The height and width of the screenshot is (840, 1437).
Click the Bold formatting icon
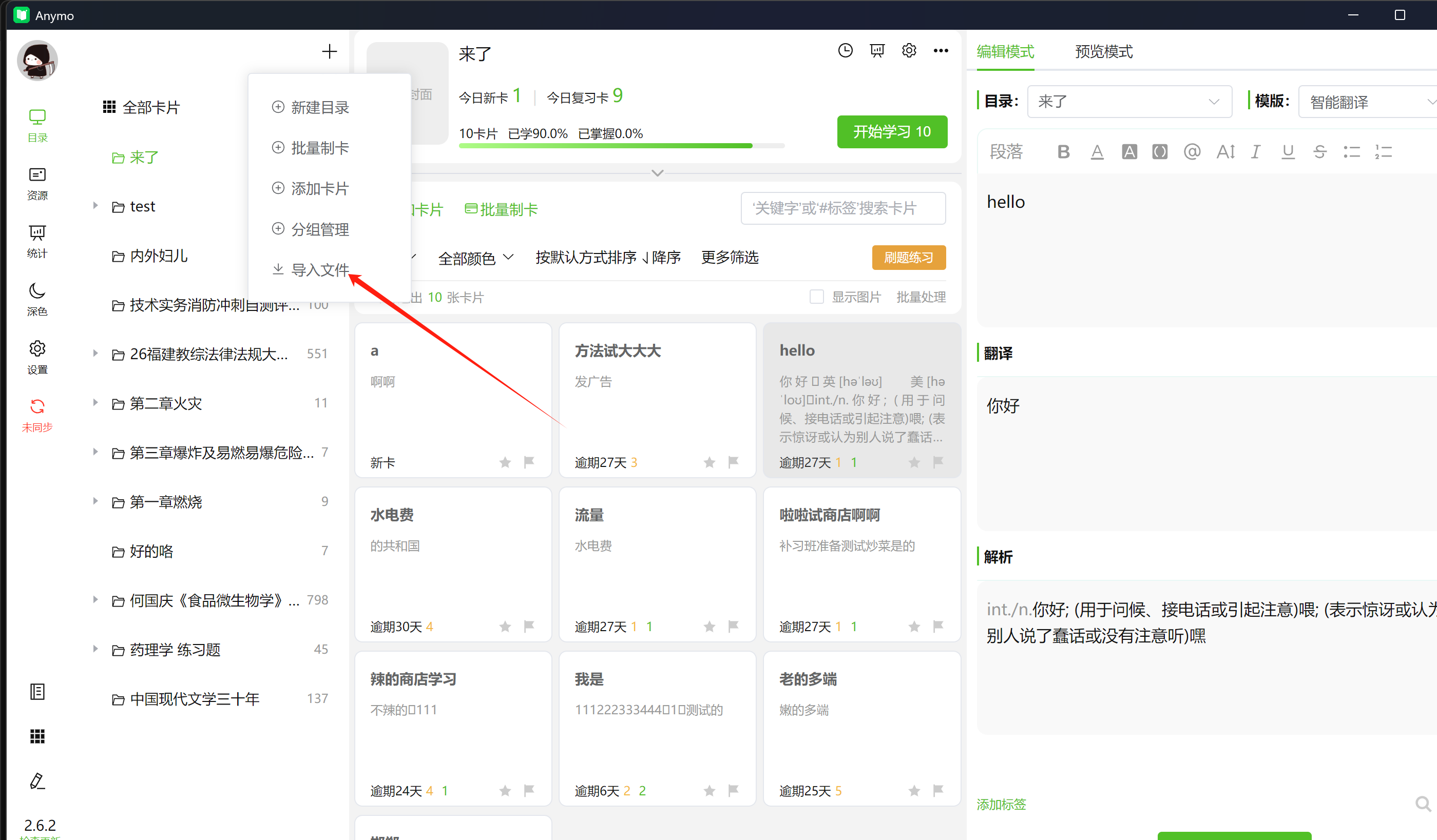pyautogui.click(x=1063, y=151)
